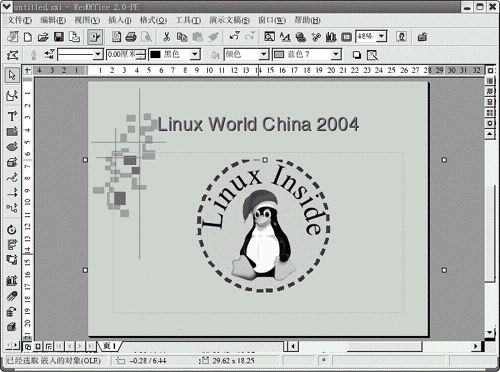Select the arrow selection tool
500x372 pixels.
click(x=12, y=75)
